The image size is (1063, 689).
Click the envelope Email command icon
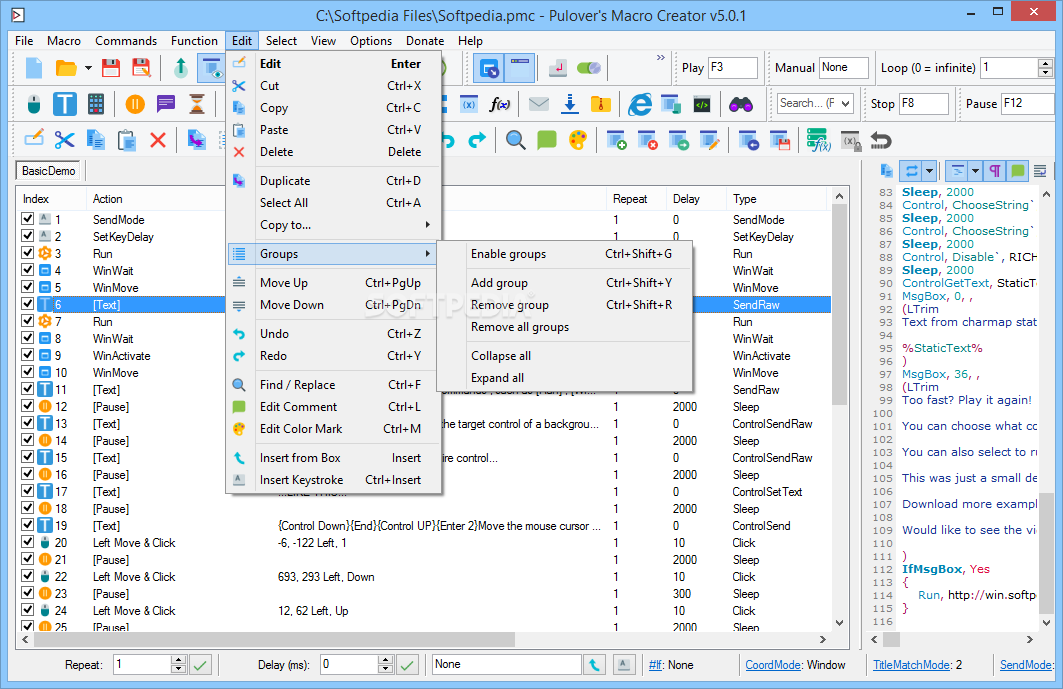pos(539,104)
